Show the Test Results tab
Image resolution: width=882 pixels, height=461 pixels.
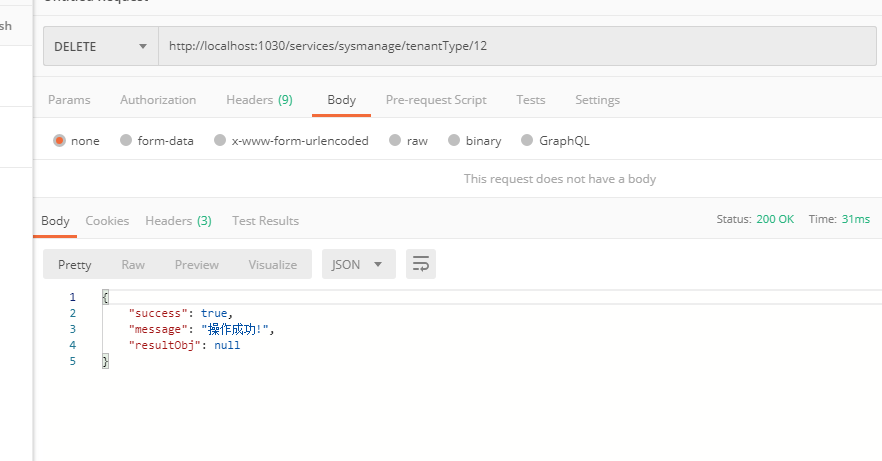[x=265, y=220]
